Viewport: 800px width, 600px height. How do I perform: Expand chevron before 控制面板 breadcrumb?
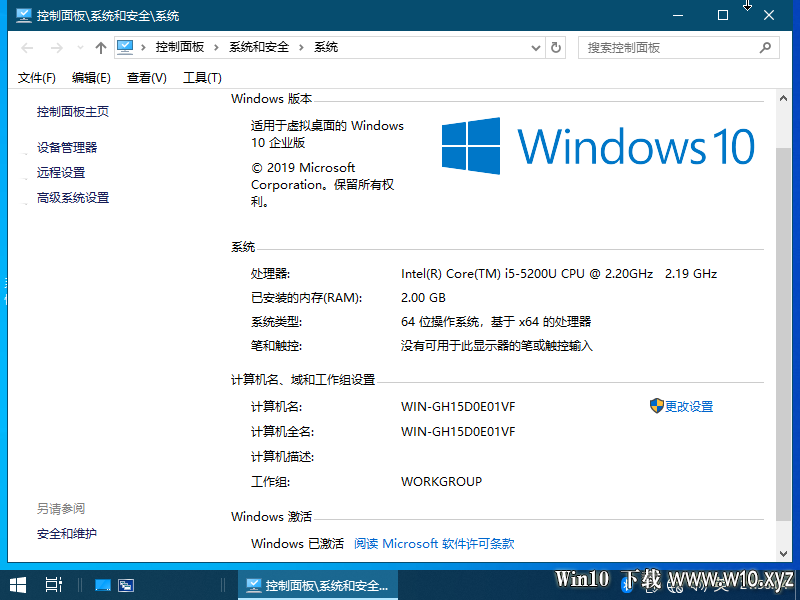143,48
